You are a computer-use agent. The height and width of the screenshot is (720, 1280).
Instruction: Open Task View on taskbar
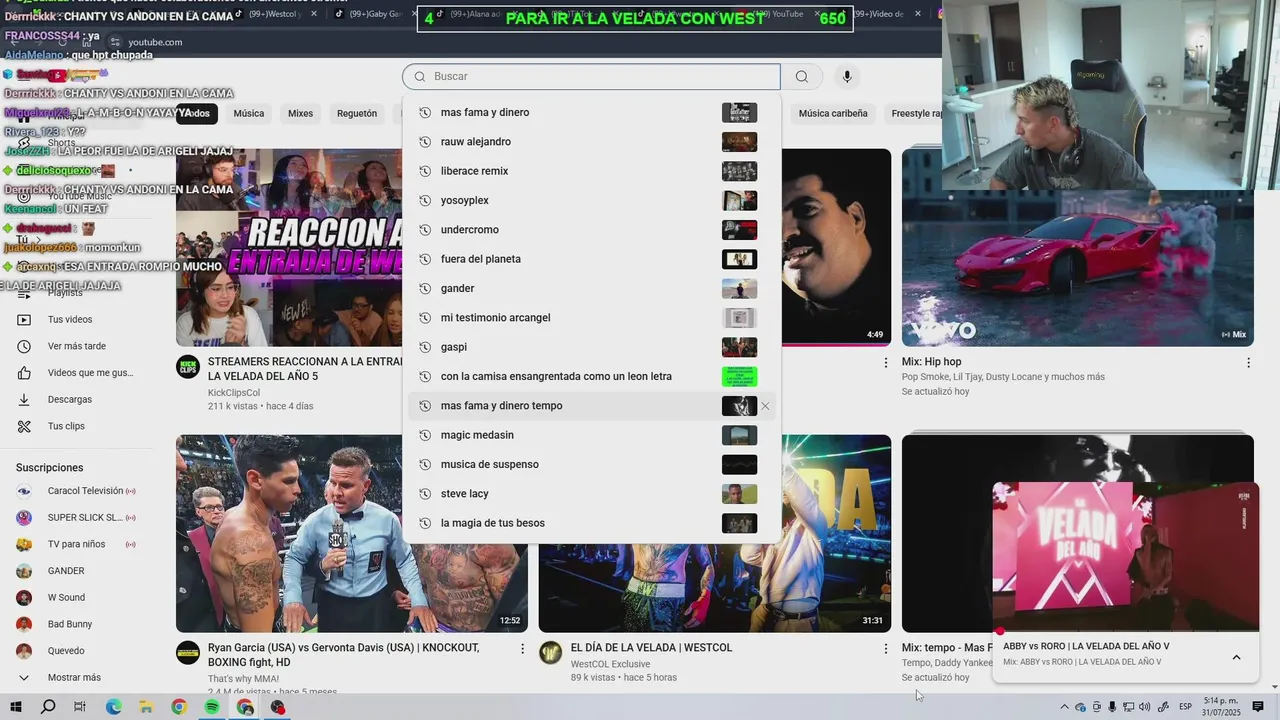point(80,707)
